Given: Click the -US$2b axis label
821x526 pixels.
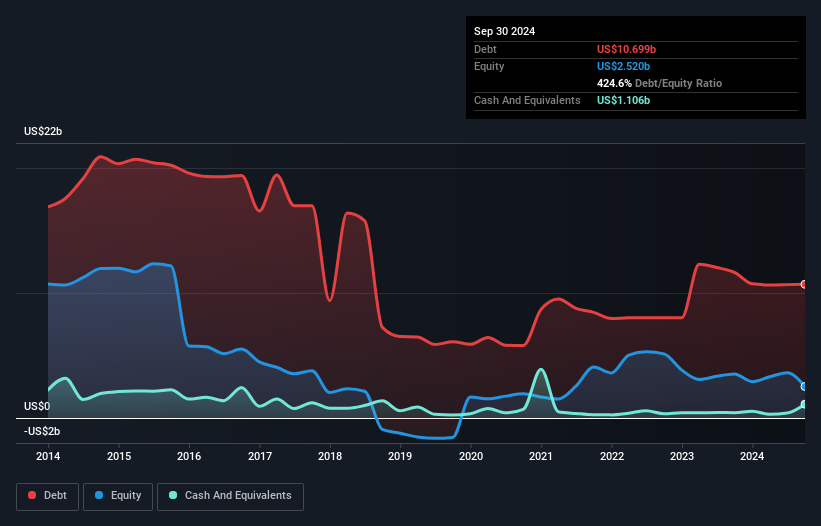Looking at the screenshot, I should [x=42, y=431].
